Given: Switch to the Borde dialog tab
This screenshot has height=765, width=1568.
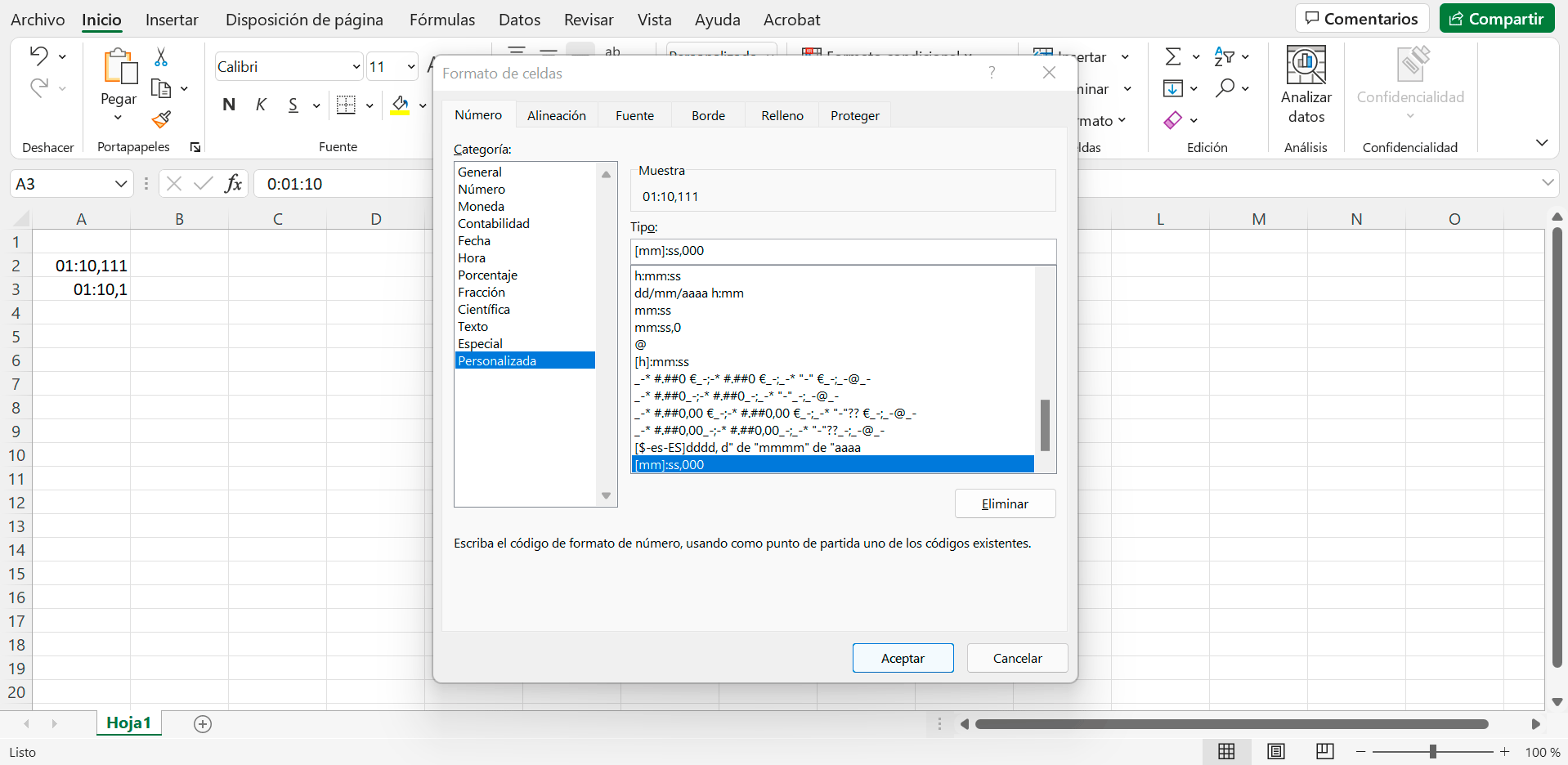Looking at the screenshot, I should click(709, 116).
